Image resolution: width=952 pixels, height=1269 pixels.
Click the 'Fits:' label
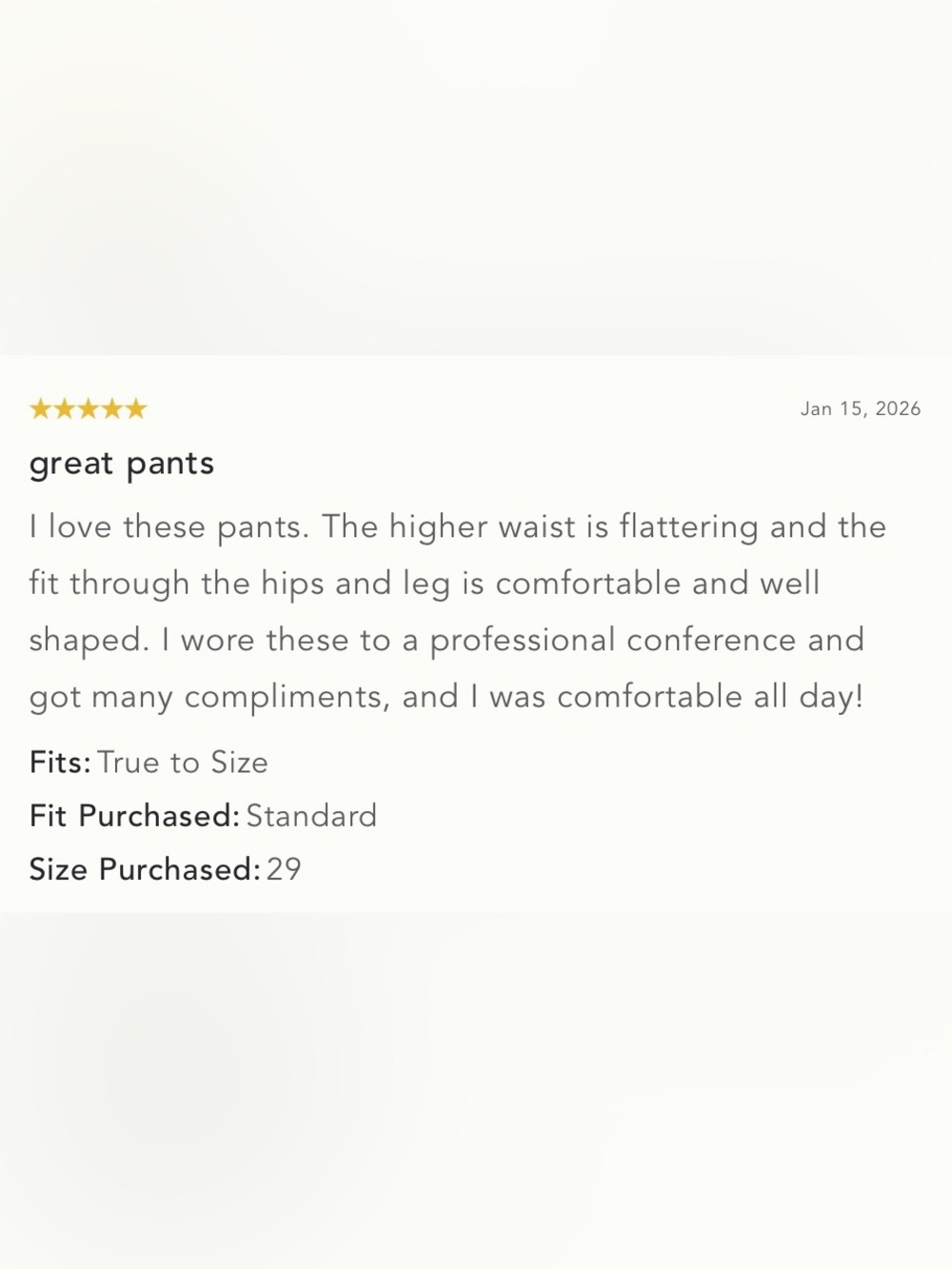coord(60,763)
